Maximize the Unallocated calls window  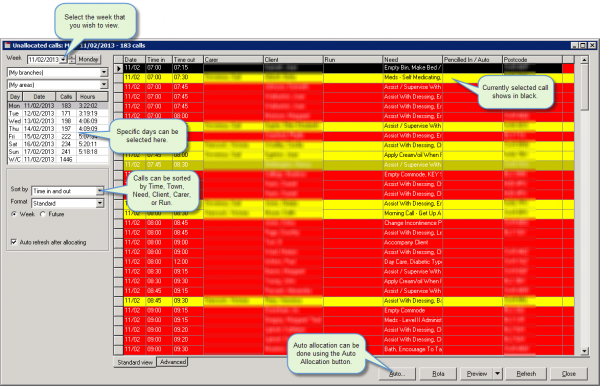(x=583, y=45)
